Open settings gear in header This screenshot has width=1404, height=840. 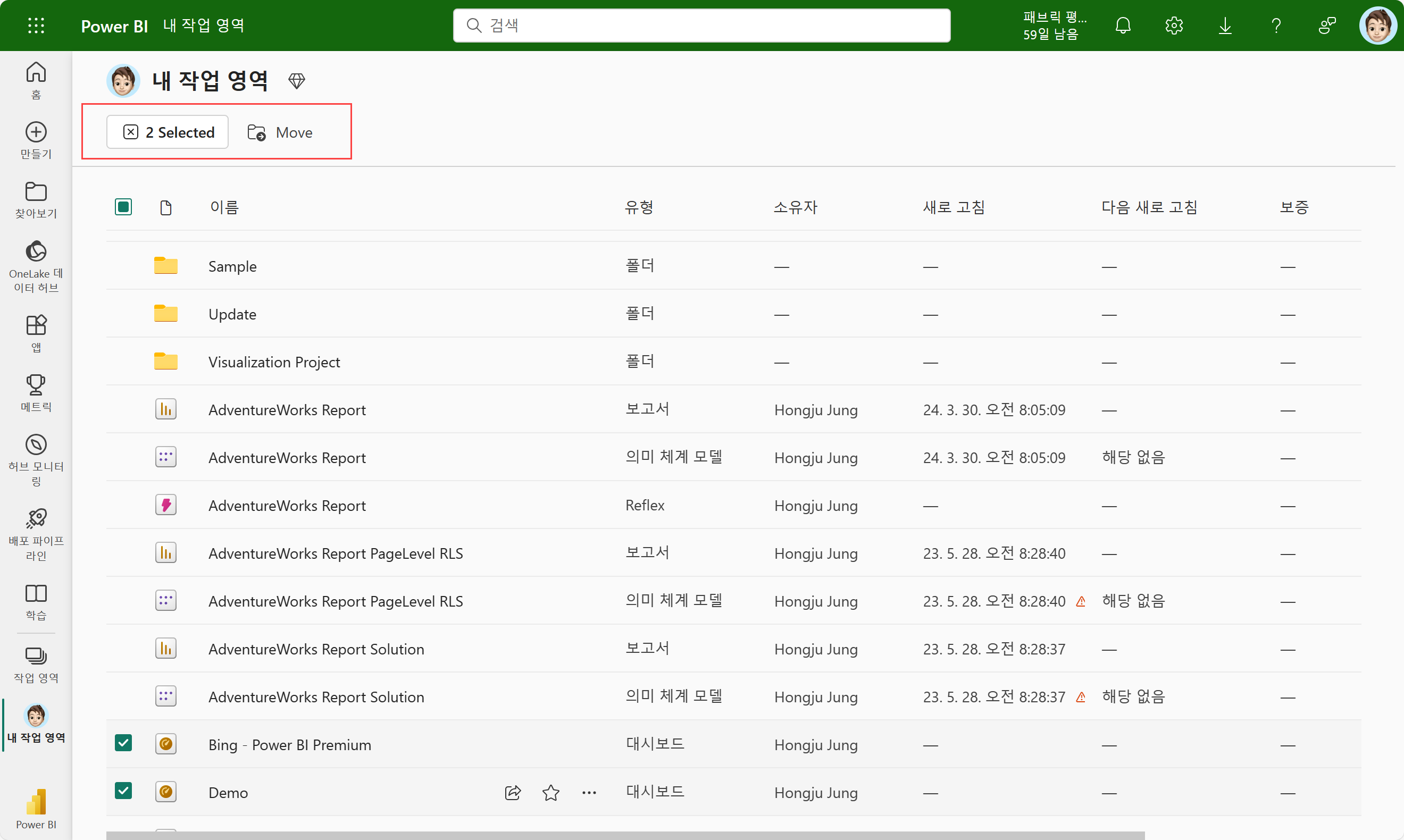(1174, 26)
